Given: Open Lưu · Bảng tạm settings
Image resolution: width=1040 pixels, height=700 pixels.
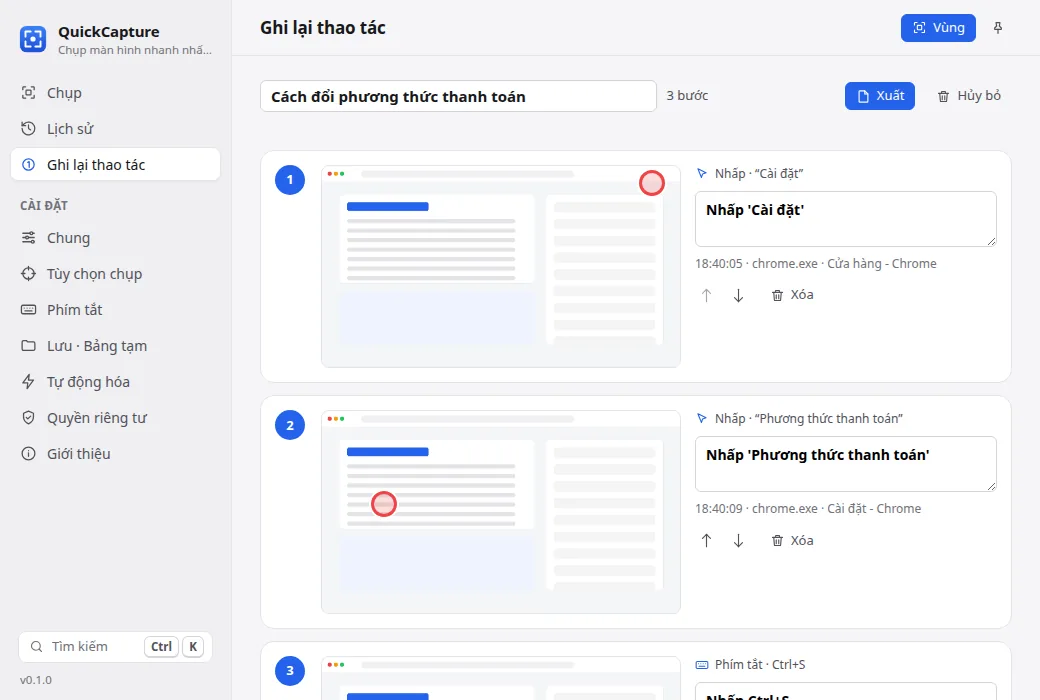Looking at the screenshot, I should pos(115,346).
